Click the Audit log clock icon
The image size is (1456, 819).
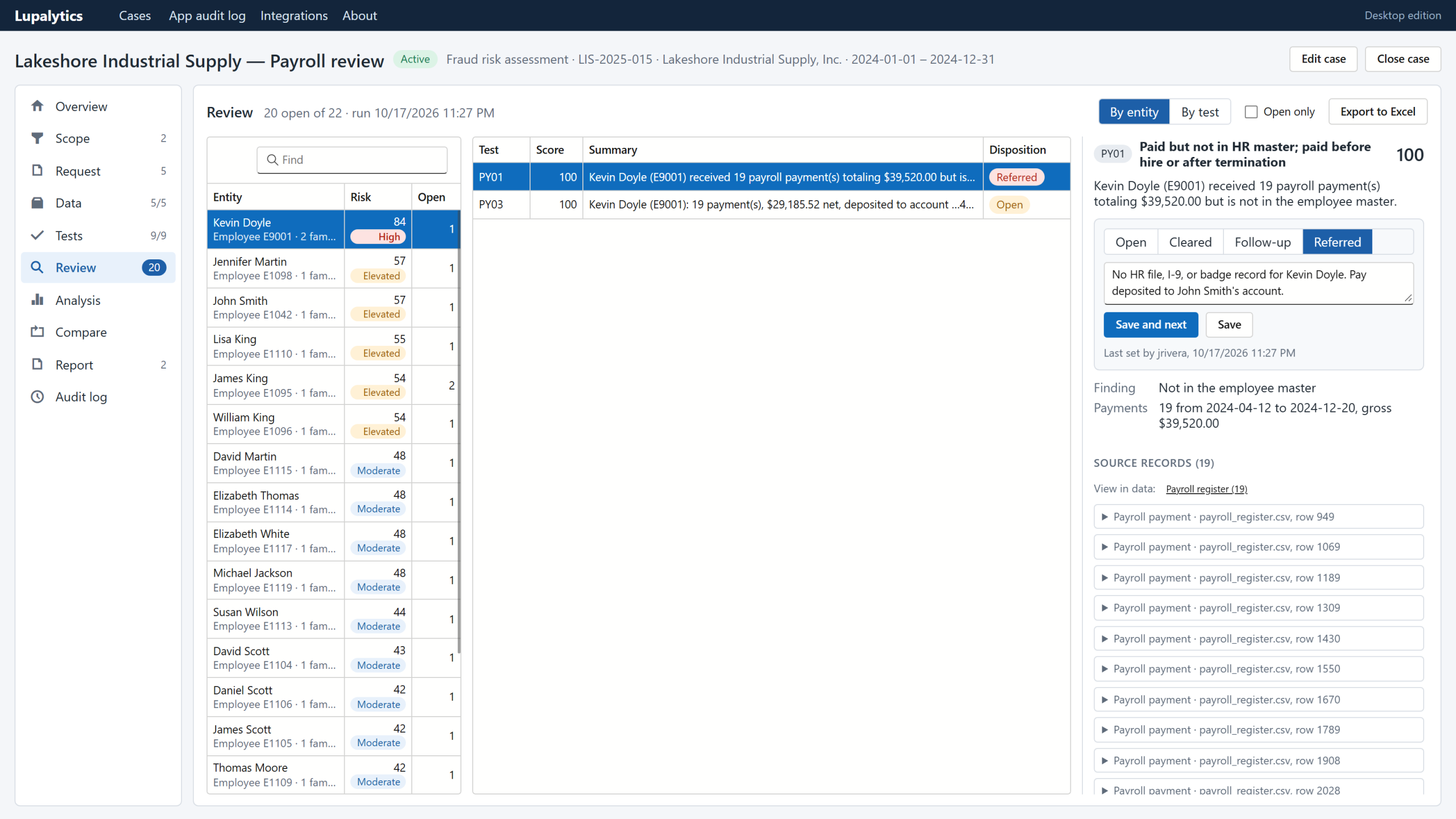pyautogui.click(x=38, y=397)
